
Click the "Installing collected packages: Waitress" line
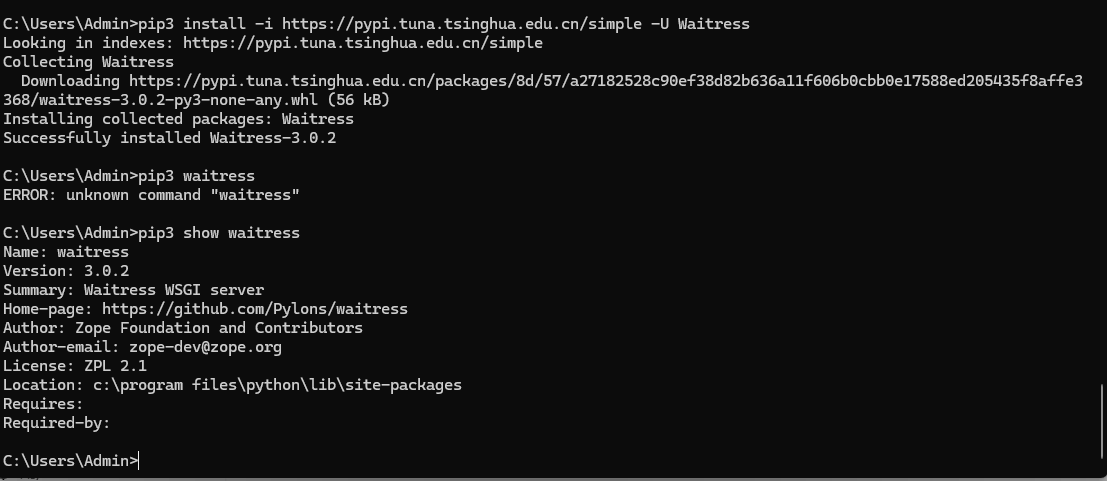178,119
